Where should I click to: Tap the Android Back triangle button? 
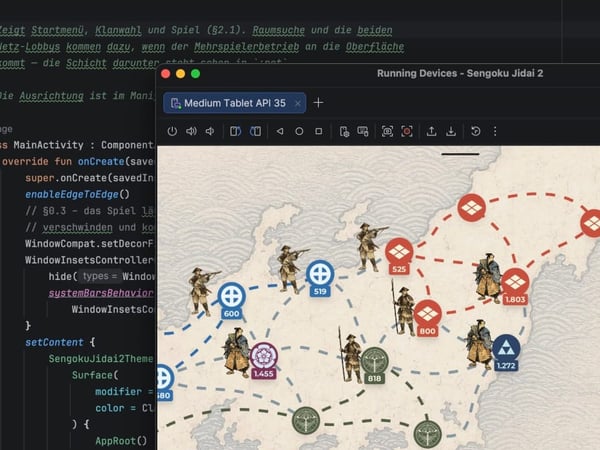point(280,131)
